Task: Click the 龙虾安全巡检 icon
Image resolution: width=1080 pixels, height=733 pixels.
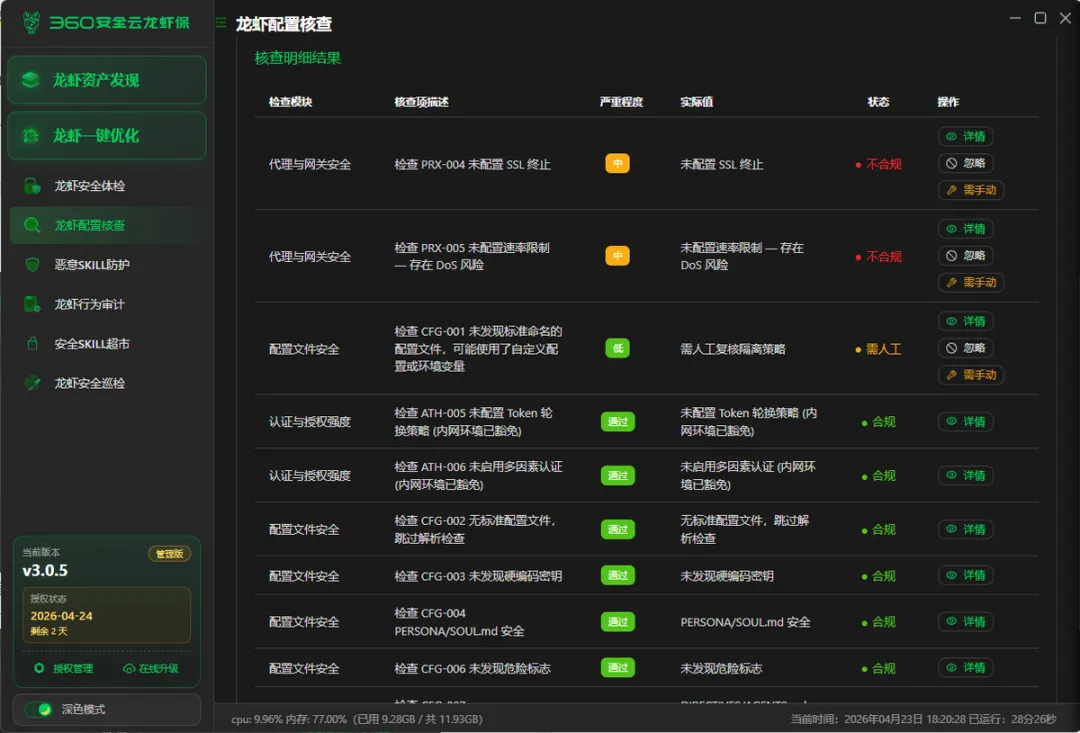Action: (32, 383)
